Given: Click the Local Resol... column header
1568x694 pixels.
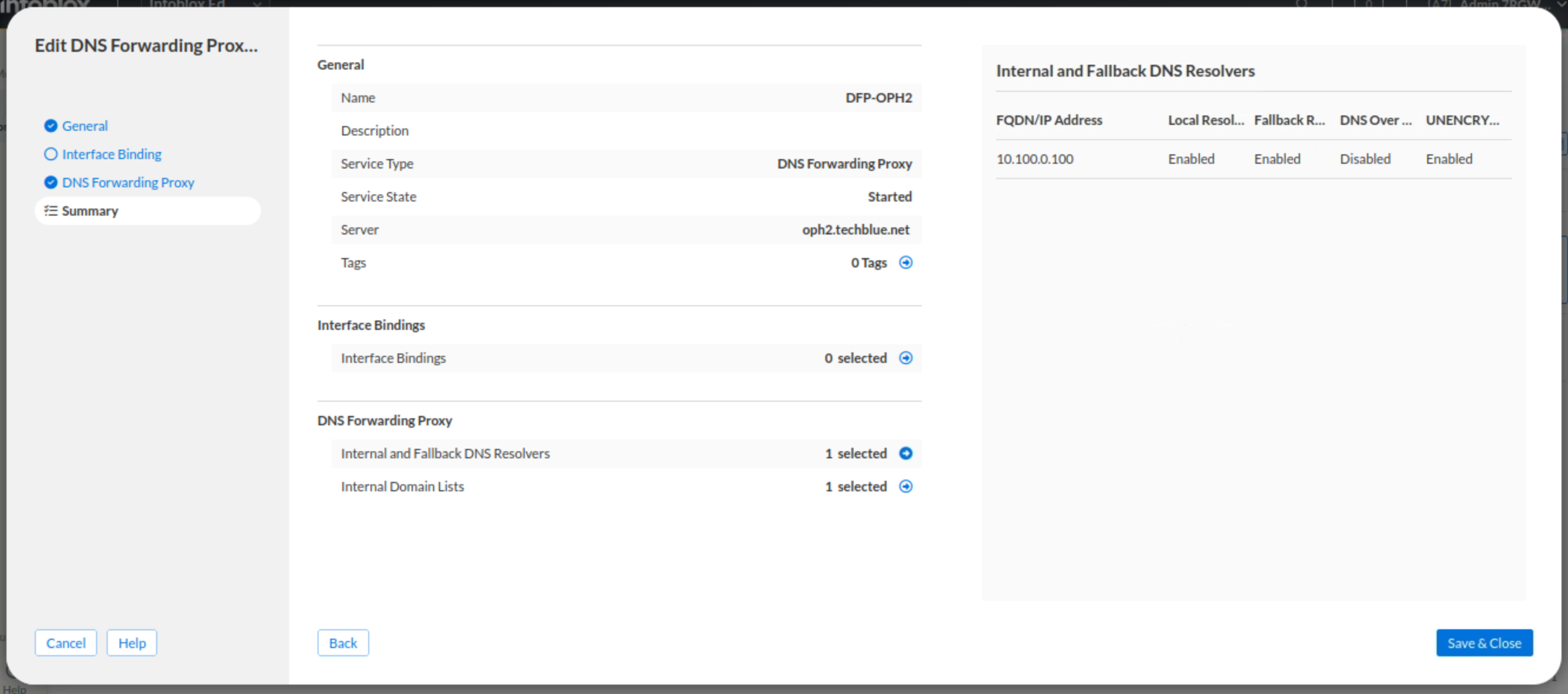Looking at the screenshot, I should click(1205, 120).
